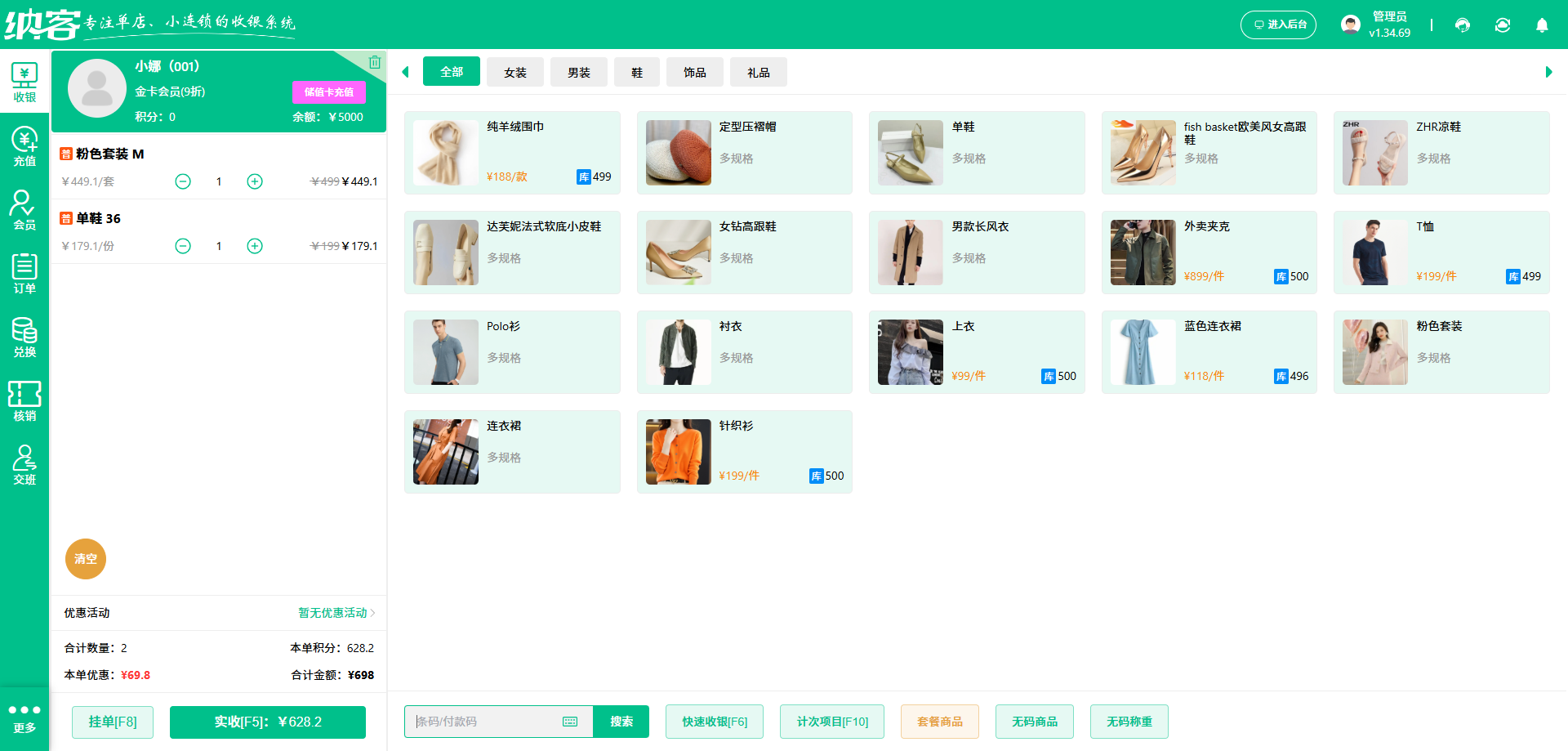Select the 连衣裙 product card

[512, 452]
